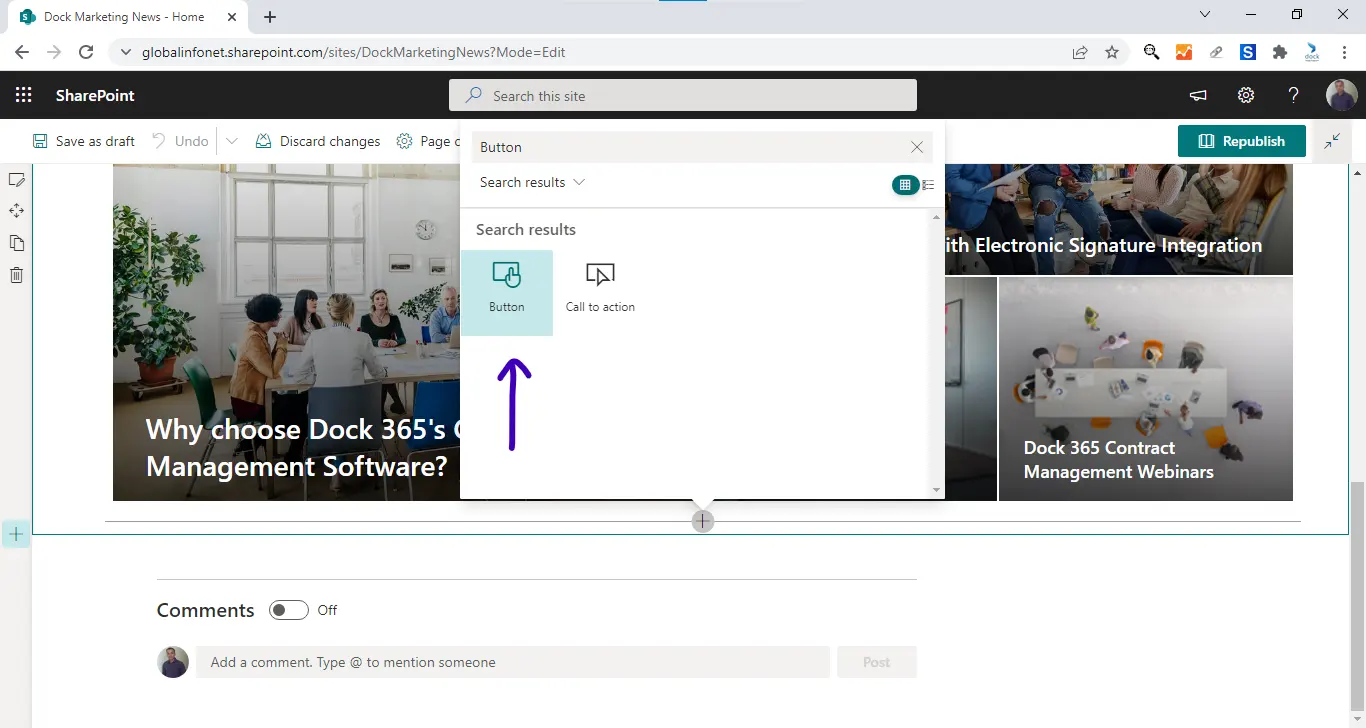Republish the page
The height and width of the screenshot is (728, 1366).
pos(1242,141)
